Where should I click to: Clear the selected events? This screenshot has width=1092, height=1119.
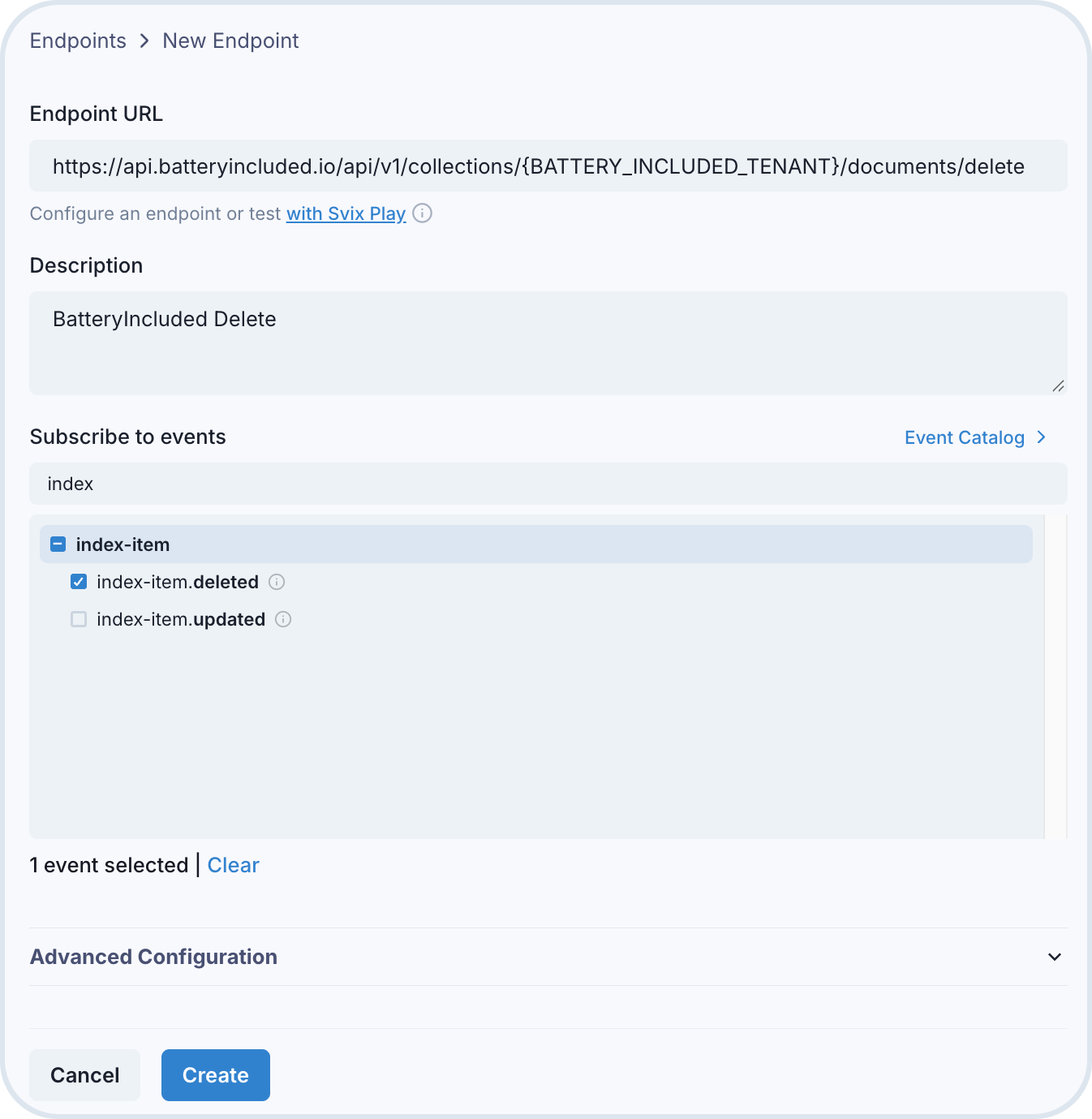point(233,865)
